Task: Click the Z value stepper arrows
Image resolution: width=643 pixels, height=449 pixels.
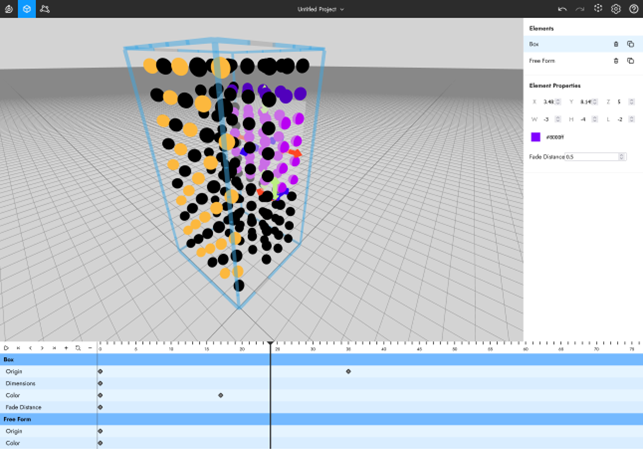Action: (632, 102)
